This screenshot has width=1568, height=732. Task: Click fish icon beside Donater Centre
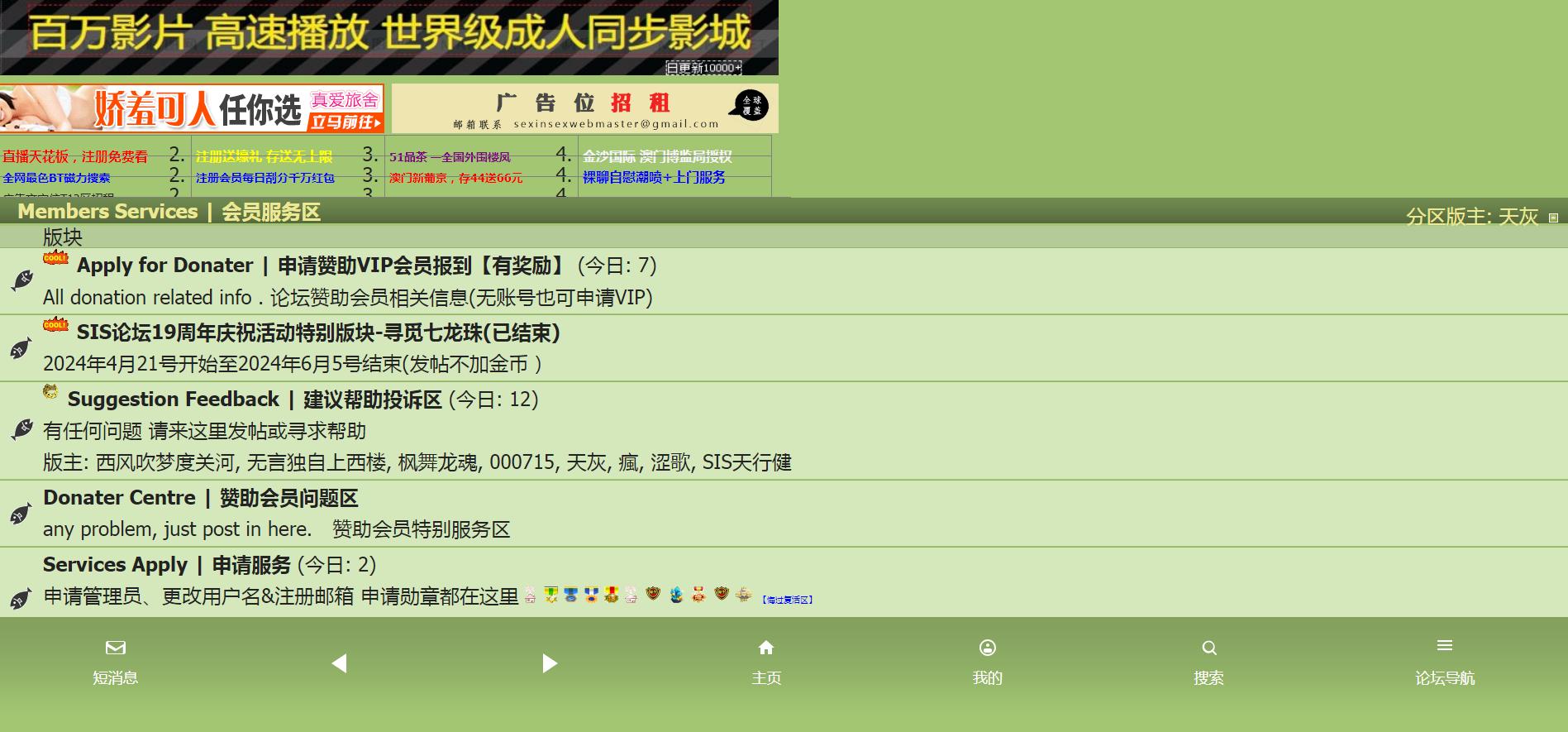[x=21, y=514]
